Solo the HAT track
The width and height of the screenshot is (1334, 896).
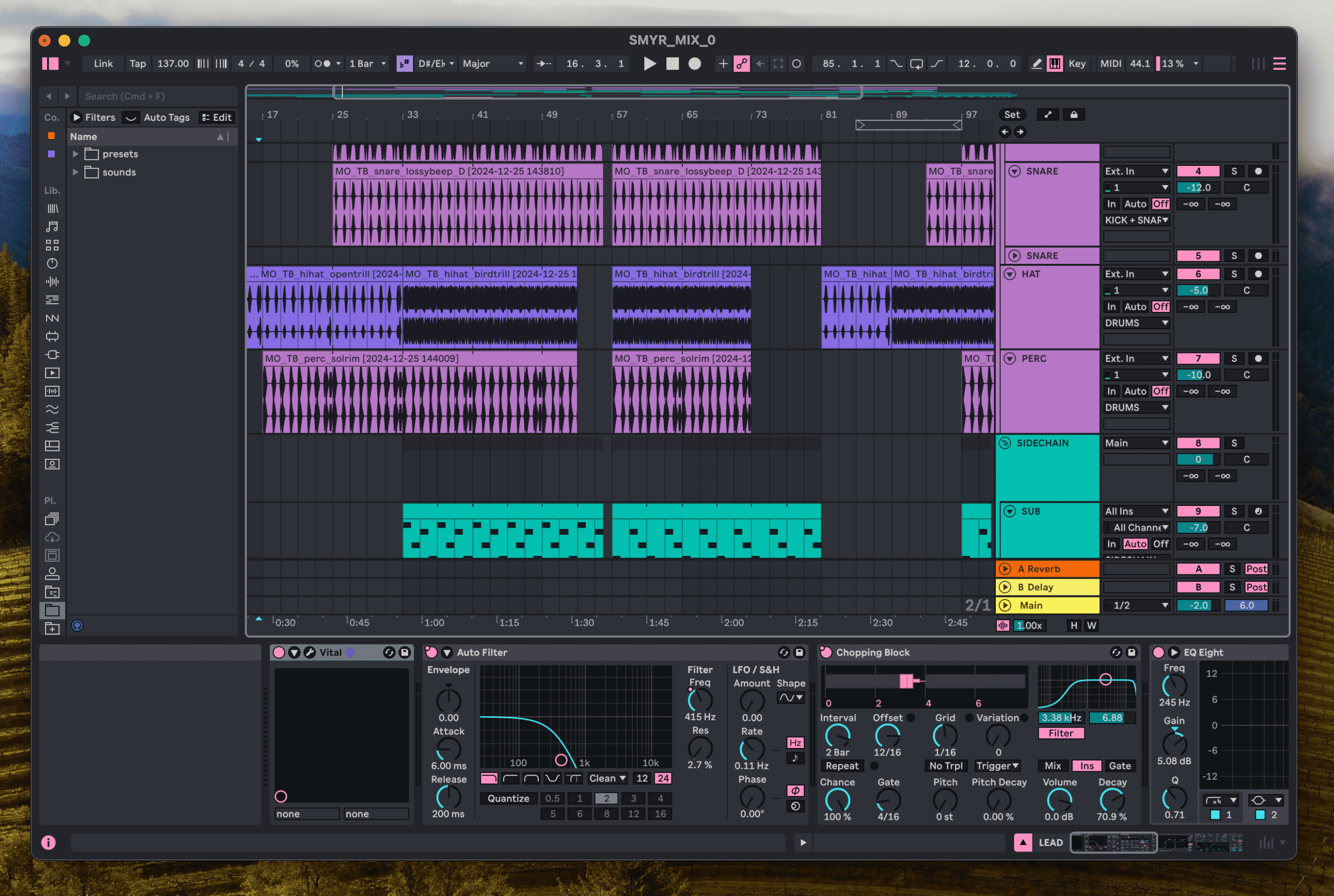[1234, 274]
